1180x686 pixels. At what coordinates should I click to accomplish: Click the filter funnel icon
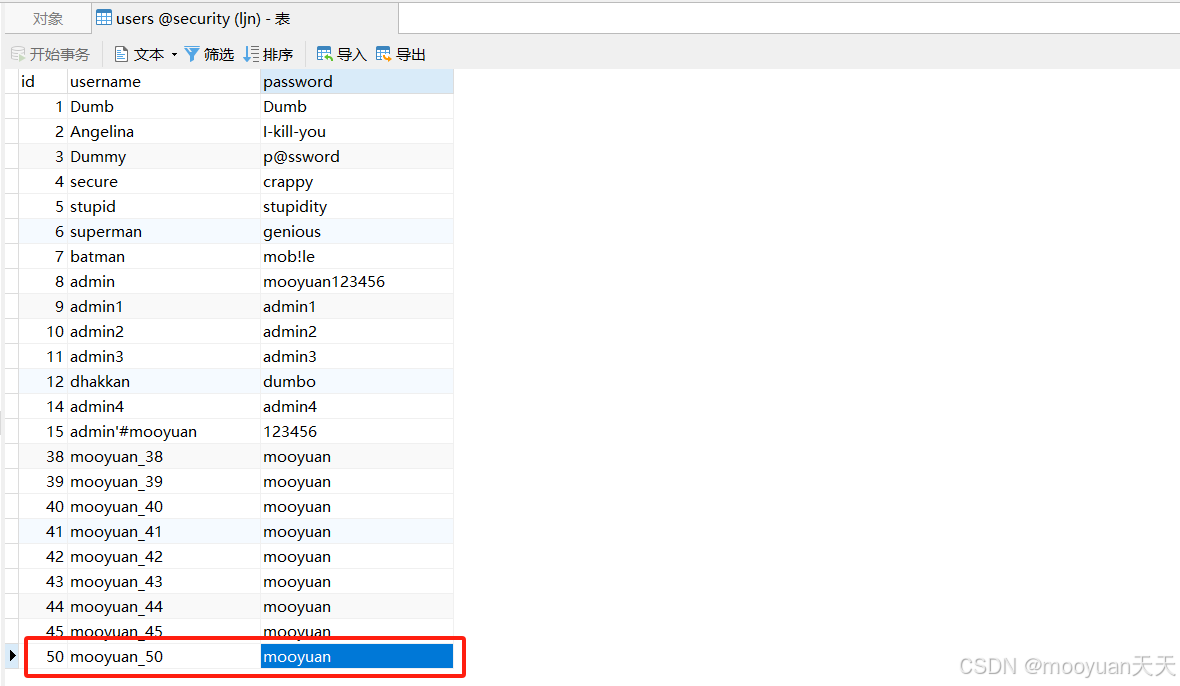click(192, 54)
